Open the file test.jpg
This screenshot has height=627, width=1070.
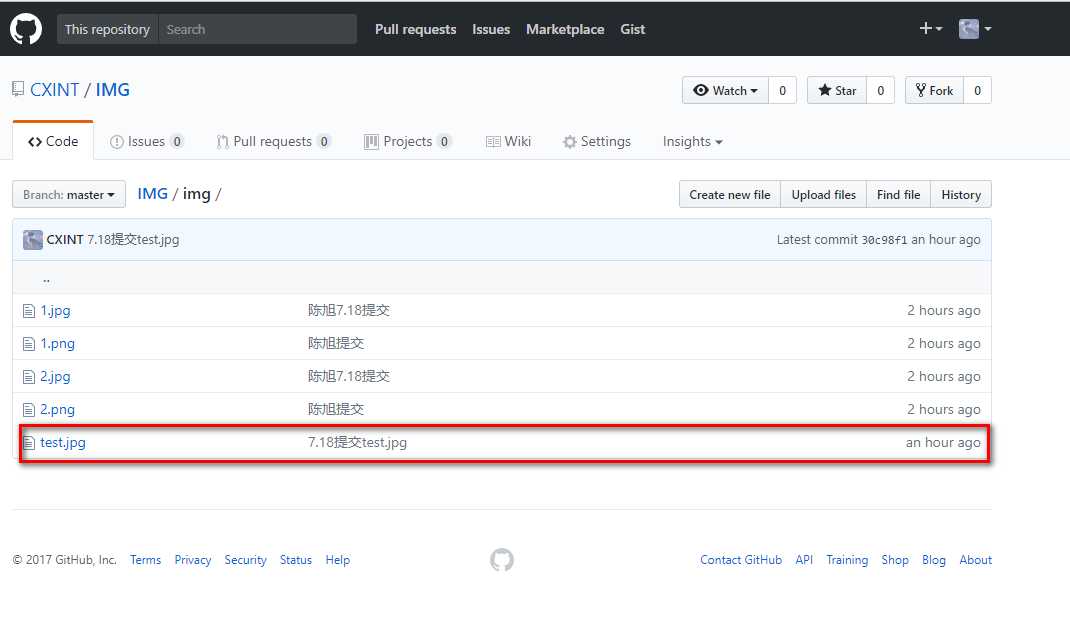63,442
